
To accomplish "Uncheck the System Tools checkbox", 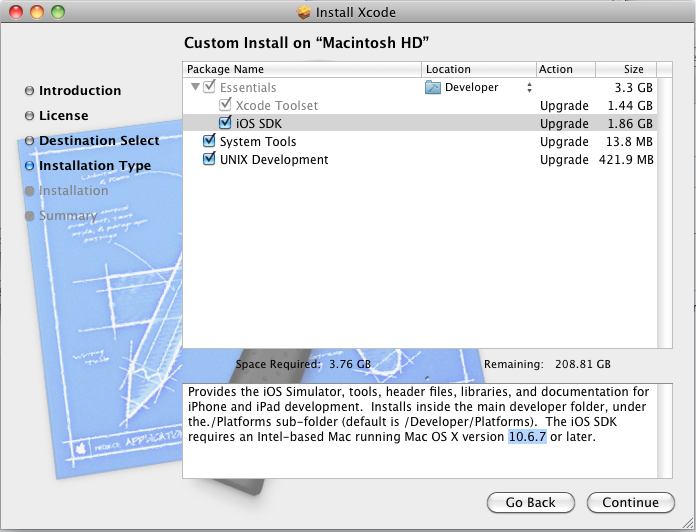I will (x=209, y=141).
